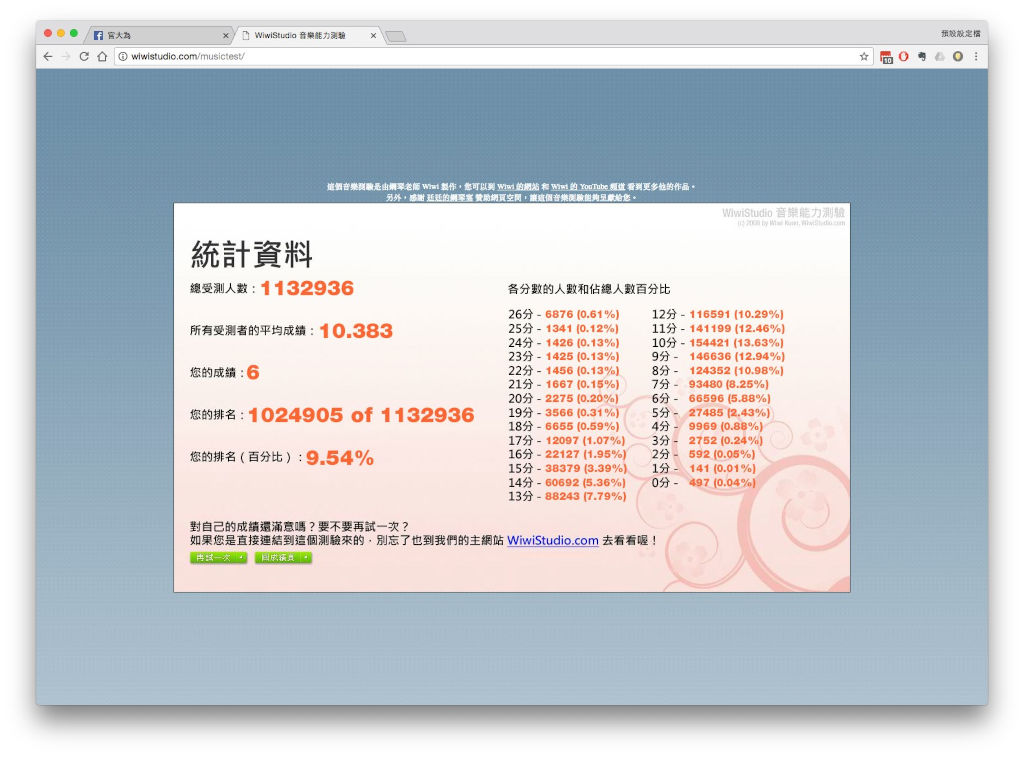Image resolution: width=1024 pixels, height=757 pixels.
Task: Click the Google Drive extension icon
Action: pos(940,57)
